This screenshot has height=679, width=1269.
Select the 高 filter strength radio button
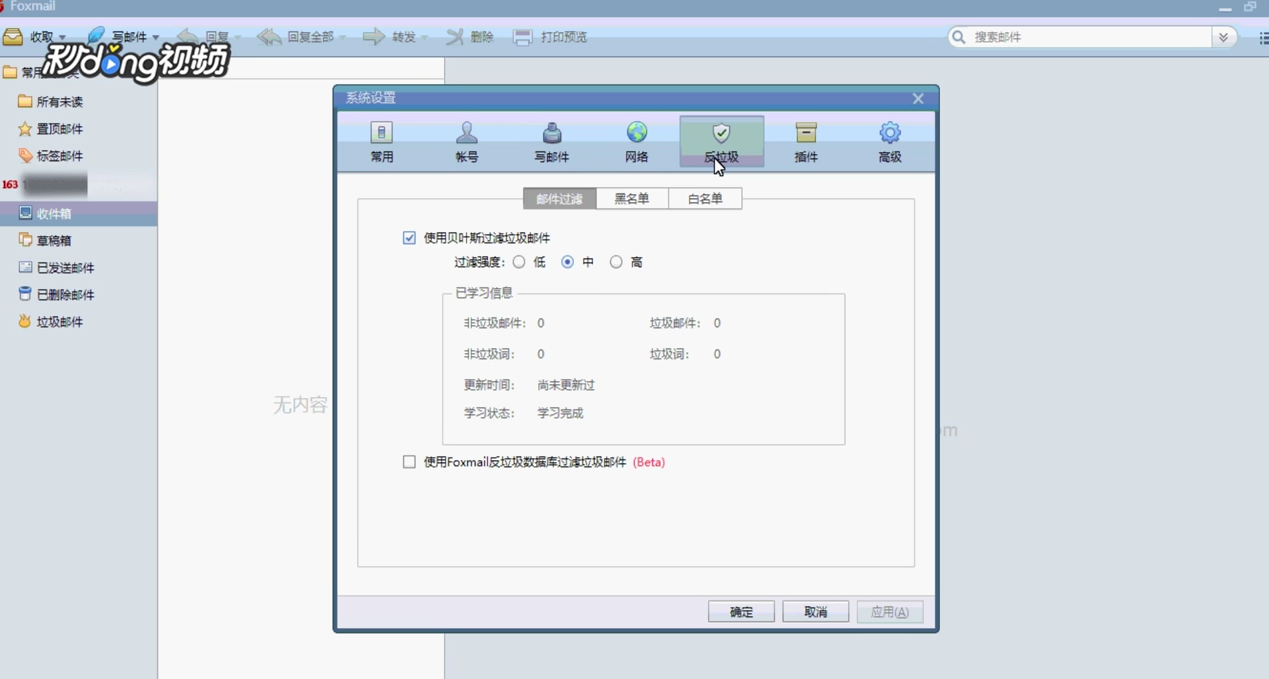[616, 261]
